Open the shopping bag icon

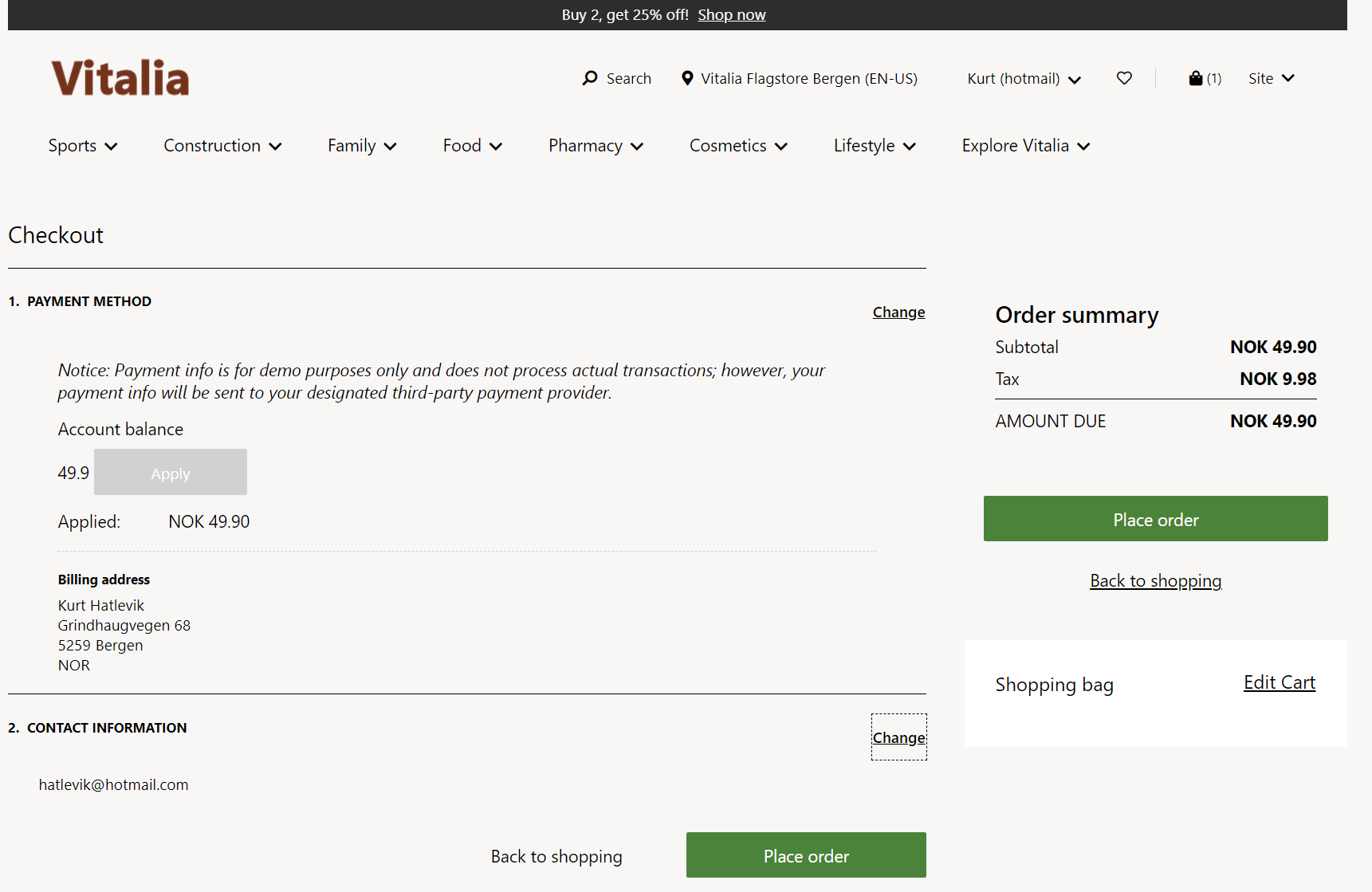(1195, 78)
